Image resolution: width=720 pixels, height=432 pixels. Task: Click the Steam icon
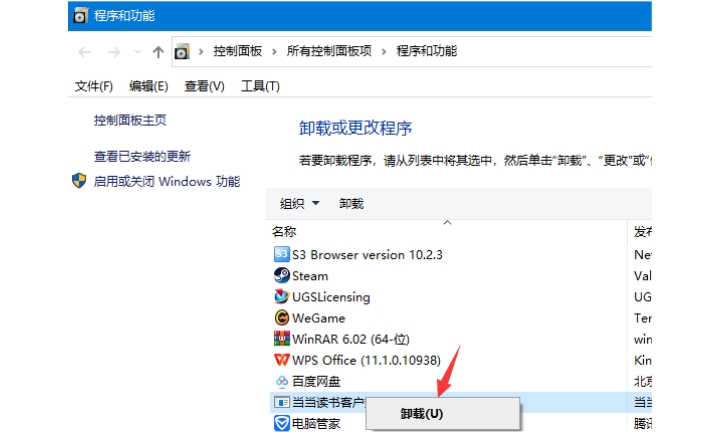tap(281, 275)
